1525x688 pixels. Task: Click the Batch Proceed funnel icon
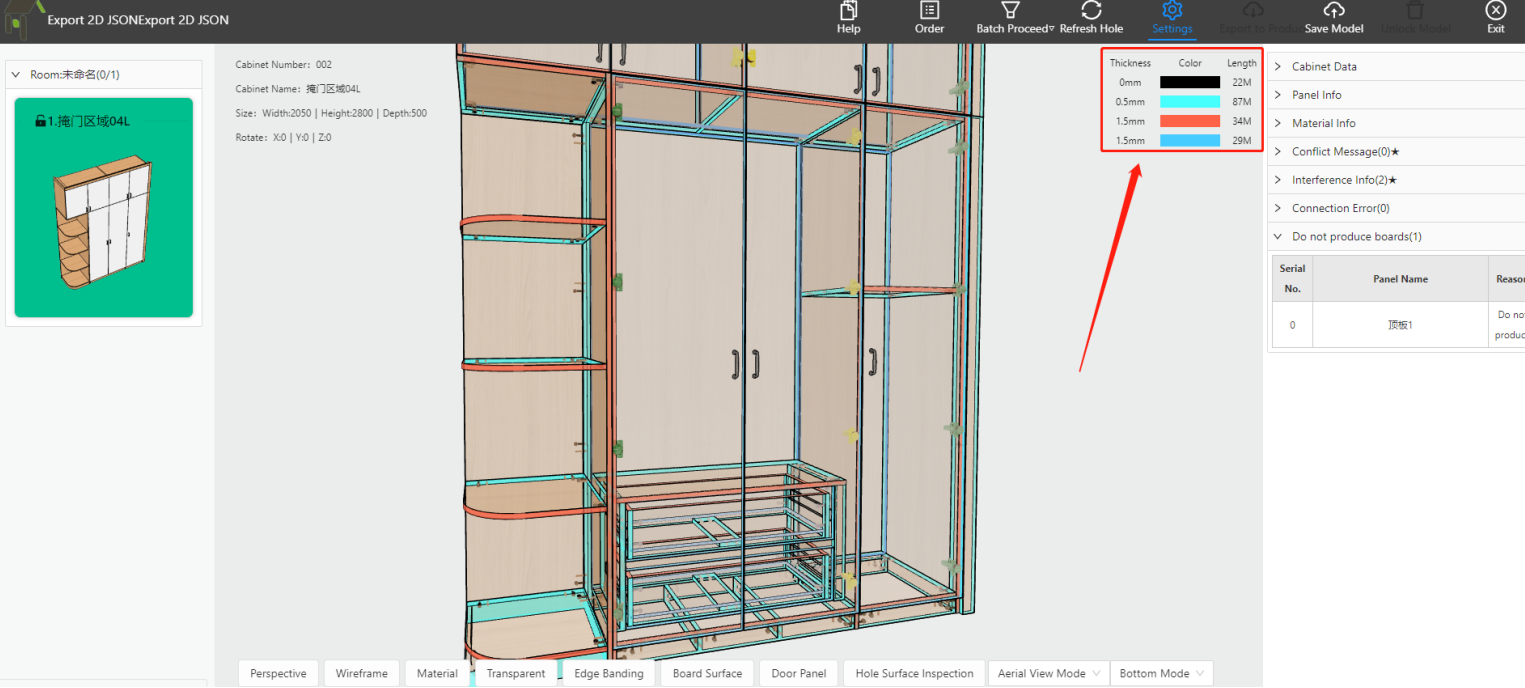[x=1011, y=11]
